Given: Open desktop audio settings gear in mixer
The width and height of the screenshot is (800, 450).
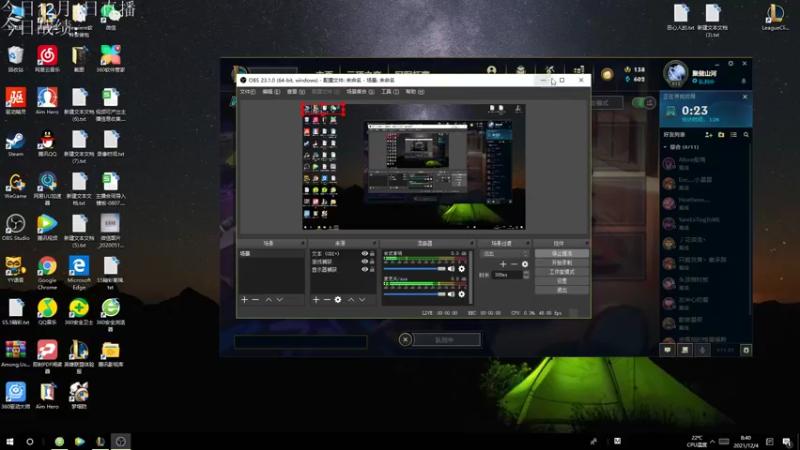Looking at the screenshot, I should [462, 269].
